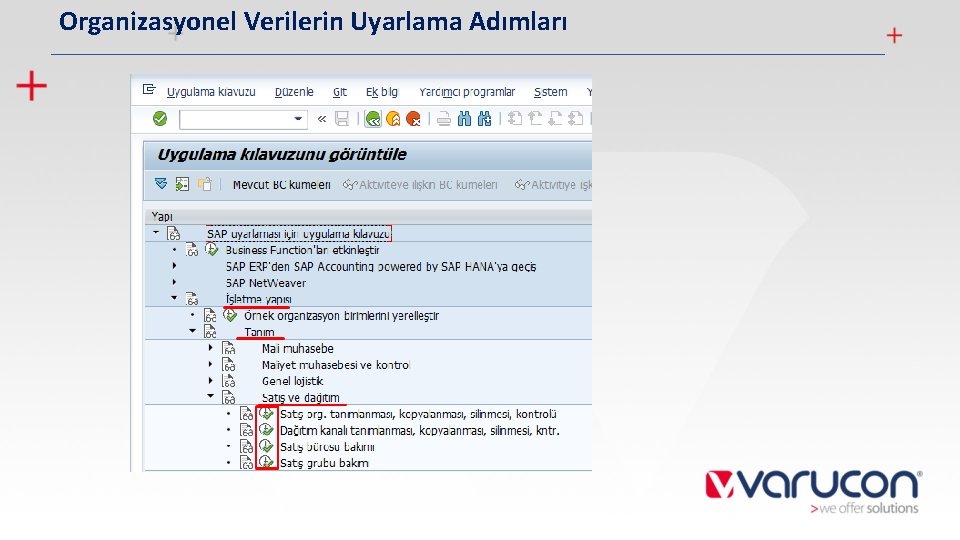Screen dimensions: 960x540
Task: Expand Maliyet muhasebesi ve kontrol node
Action: [211, 364]
